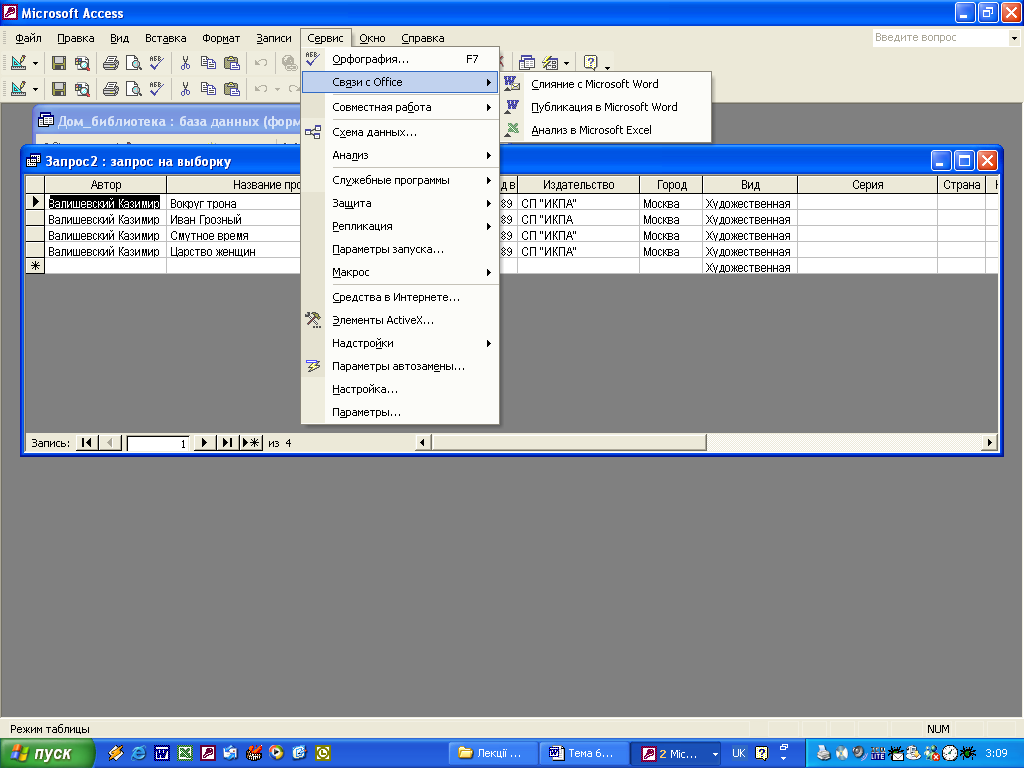Open the Окно menu
Image resolution: width=1024 pixels, height=768 pixels.
coord(372,38)
